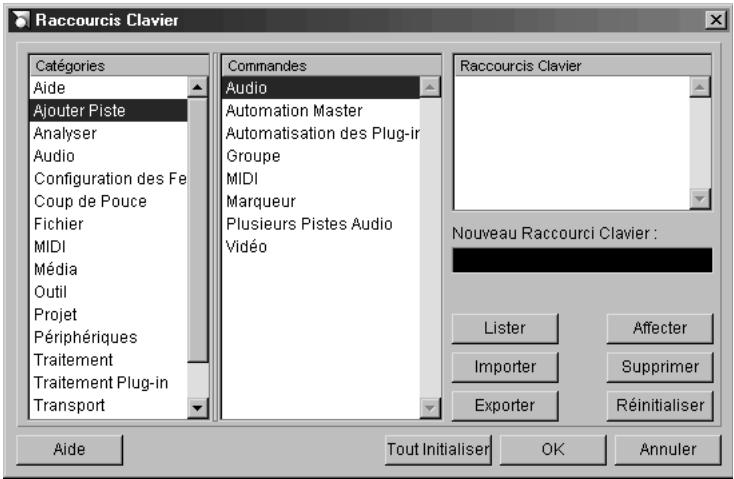
Task: Click scroll up arrow in Catégories list
Action: click(198, 87)
